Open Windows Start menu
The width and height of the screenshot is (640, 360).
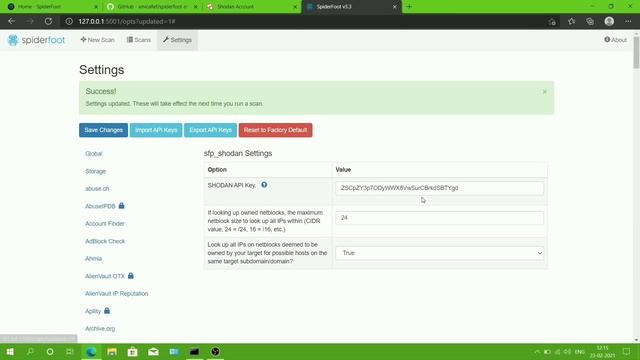pos(10,351)
